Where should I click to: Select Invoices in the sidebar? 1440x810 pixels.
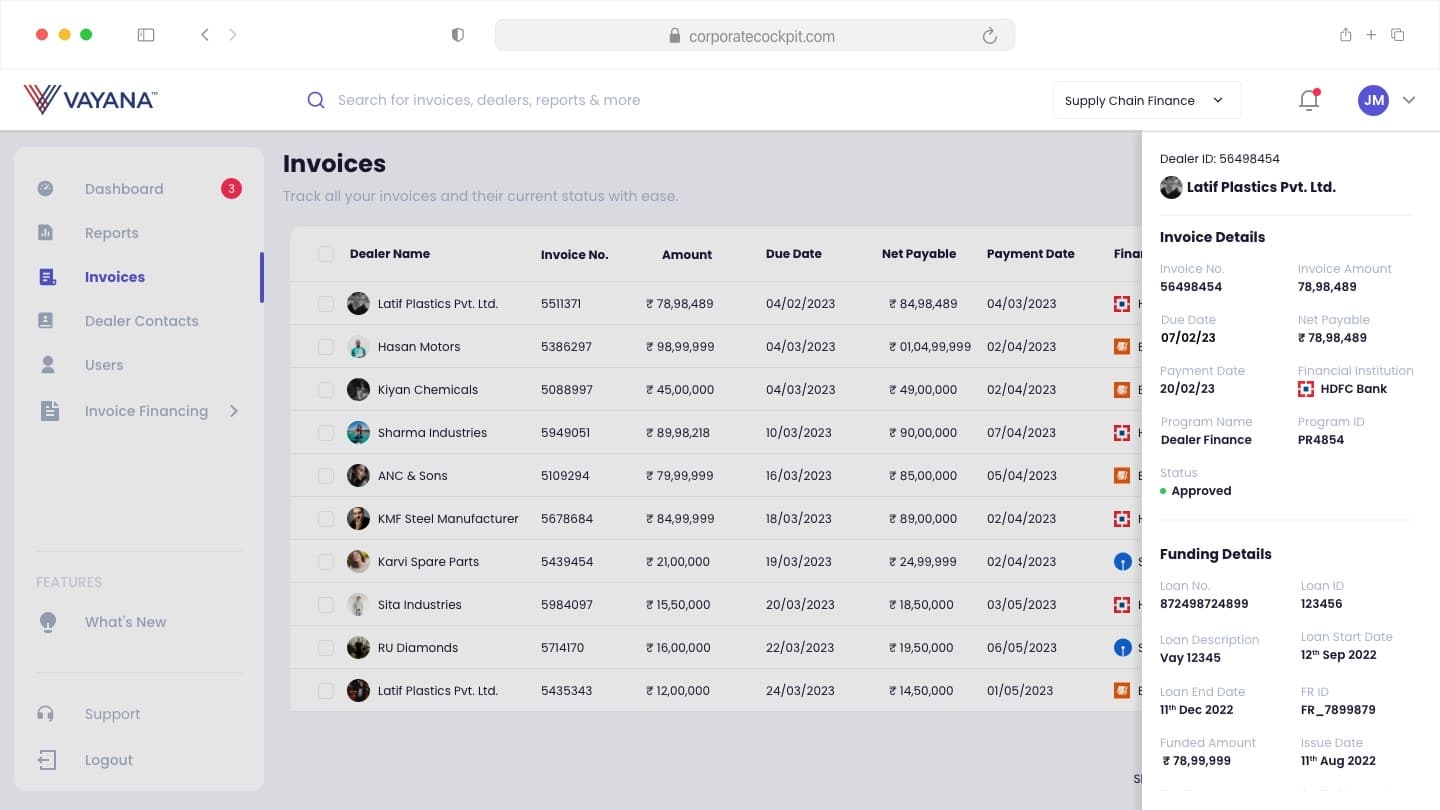pyautogui.click(x=115, y=277)
